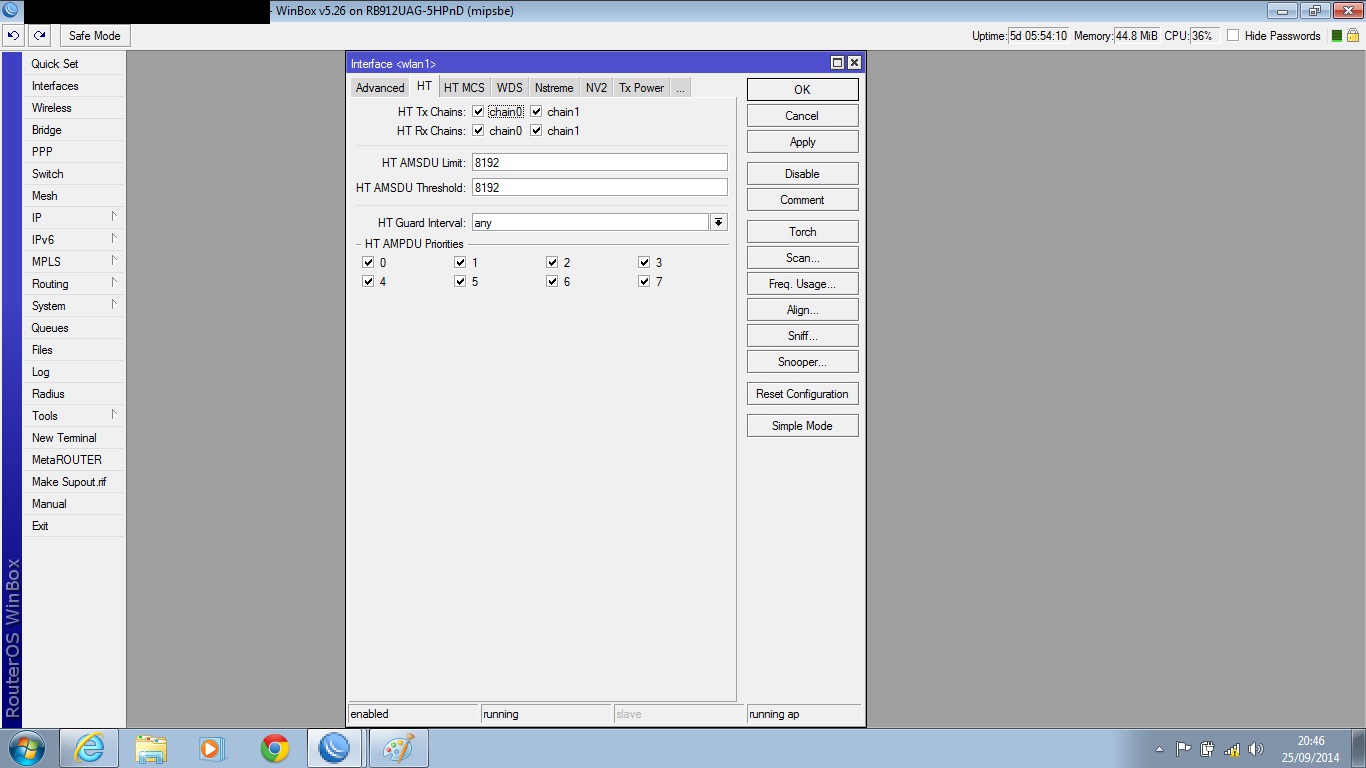1366x768 pixels.
Task: Uncheck HT AMPDU priority 3
Action: coord(644,262)
